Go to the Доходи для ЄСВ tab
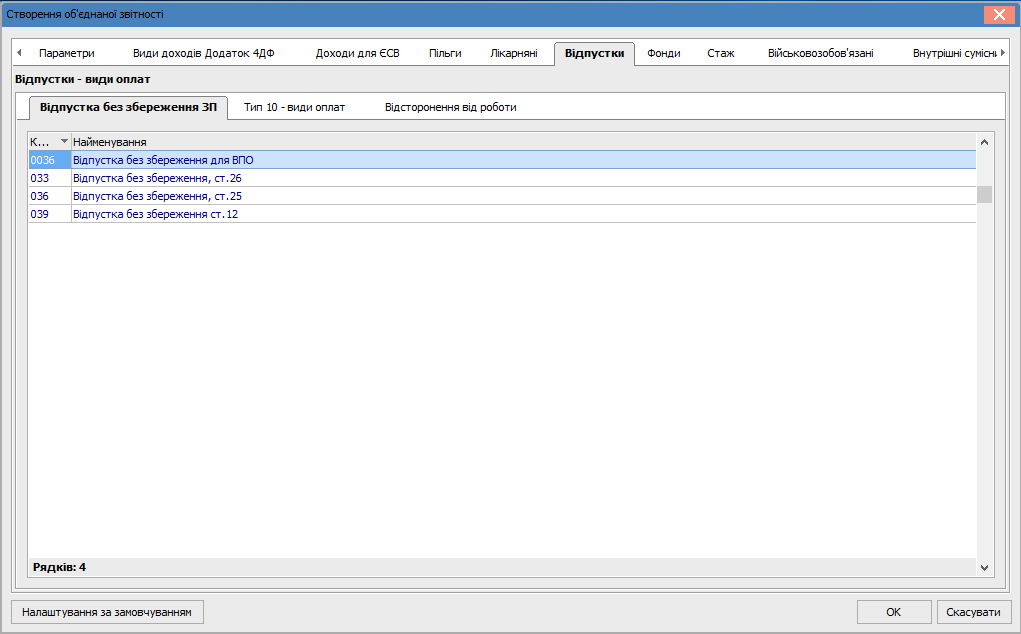This screenshot has height=634, width=1021. point(357,54)
